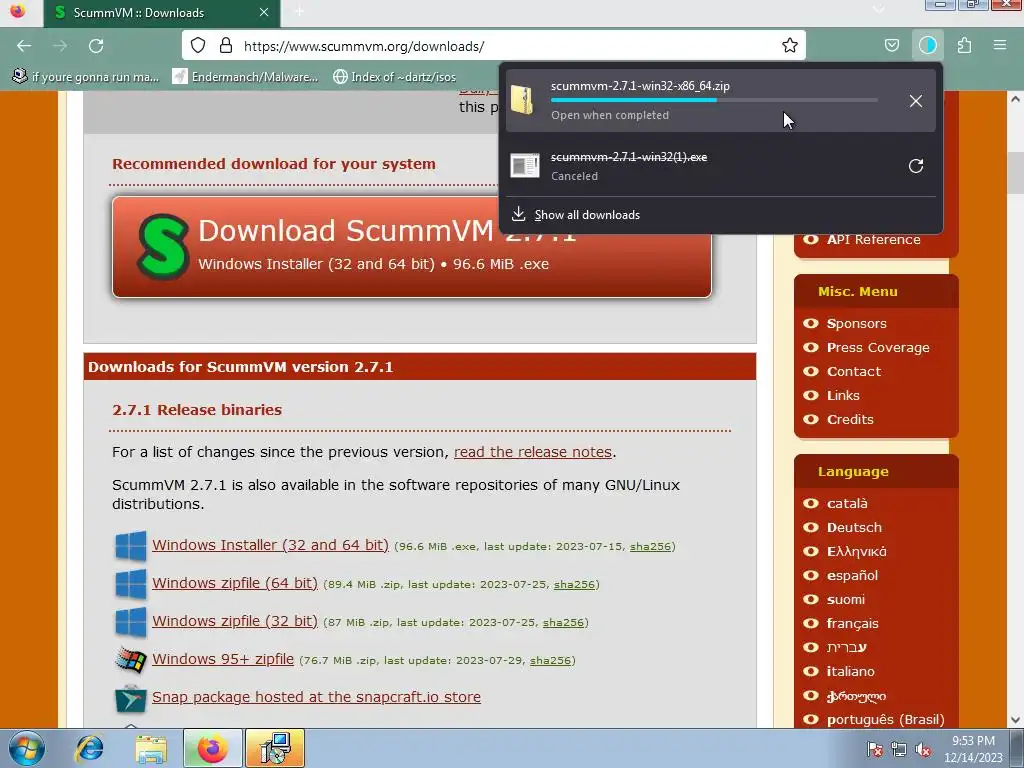Open API Reference in sidebar
Image resolution: width=1024 pixels, height=768 pixels.
click(x=873, y=240)
